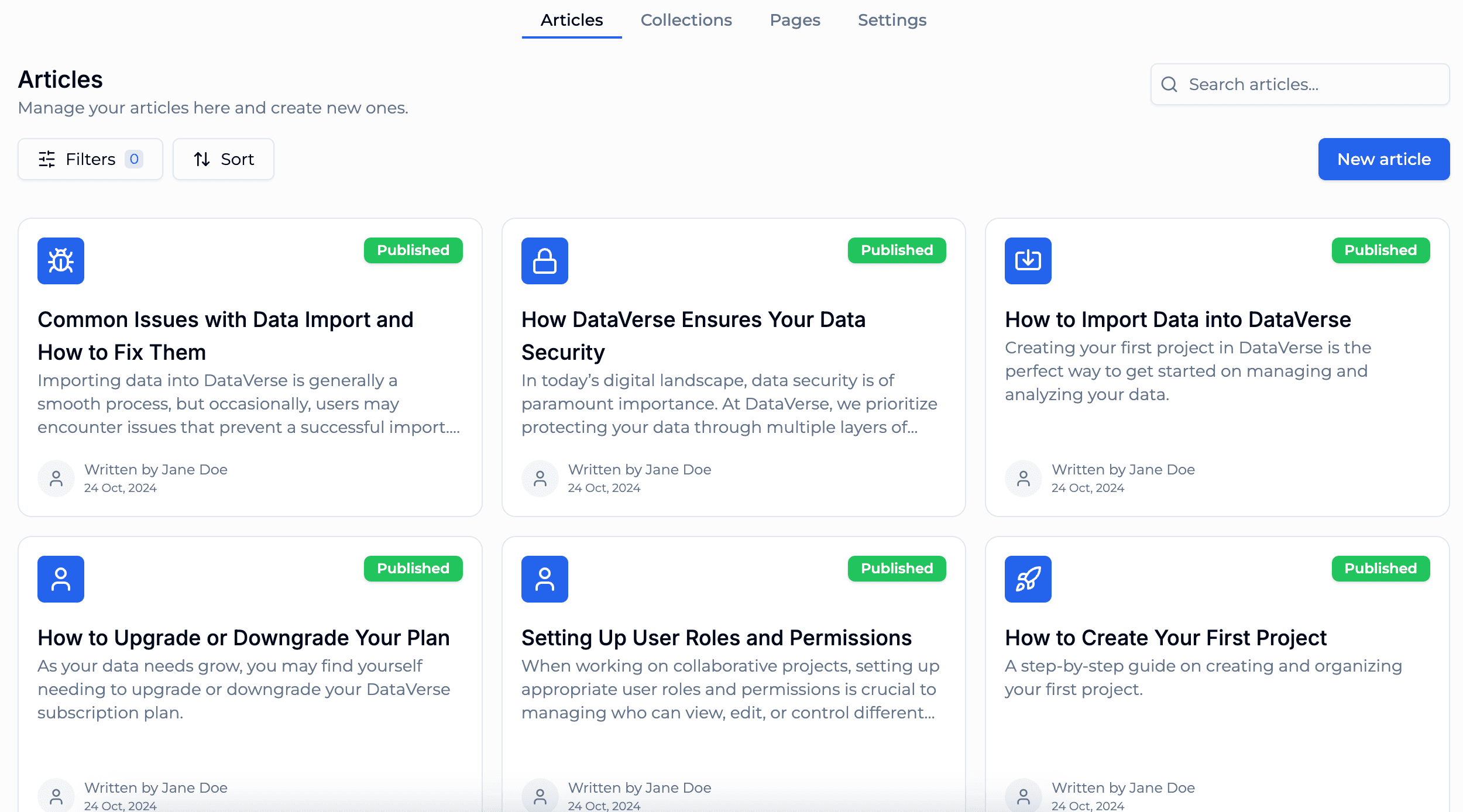Click Jane Doe's avatar on the Data Security article
Viewport: 1463px width, 812px height.
tap(540, 478)
